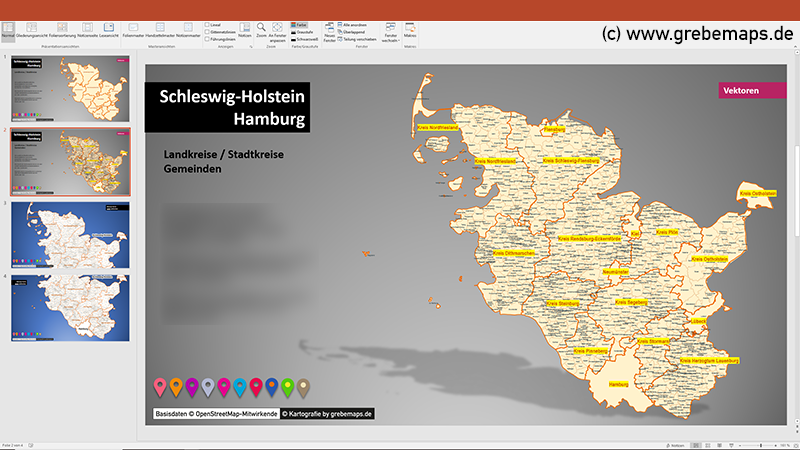Select slide 3 thumbnail with blue map
Screen dimensions: 800x450
[70, 233]
